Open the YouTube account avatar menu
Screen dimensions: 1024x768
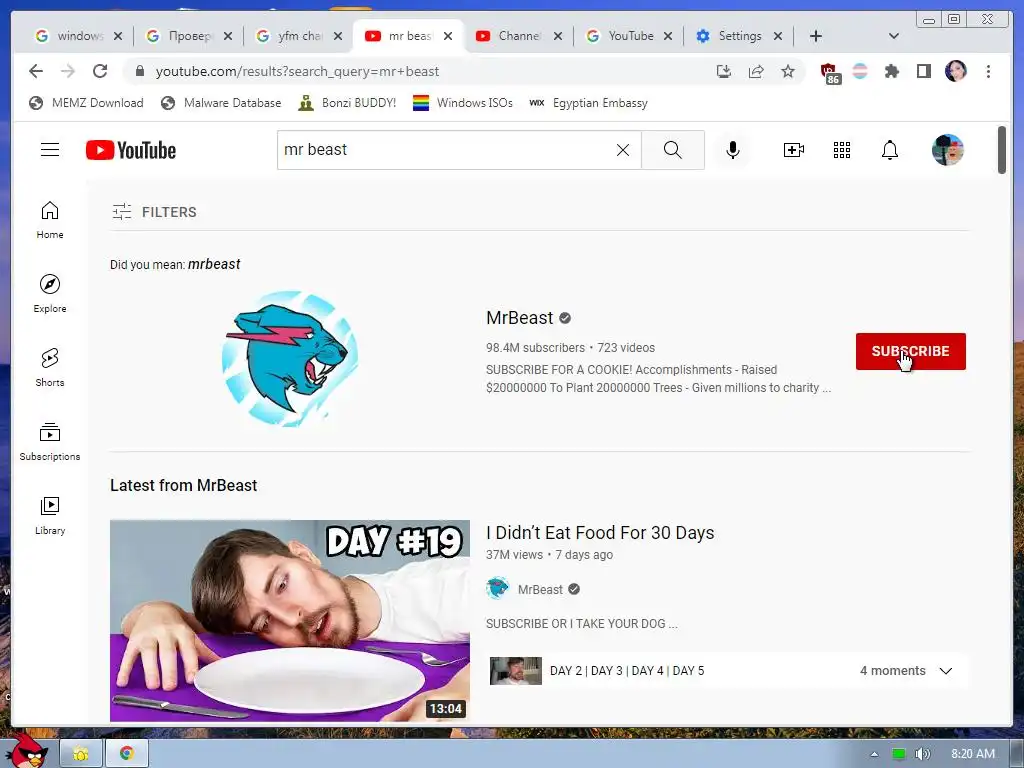point(948,150)
